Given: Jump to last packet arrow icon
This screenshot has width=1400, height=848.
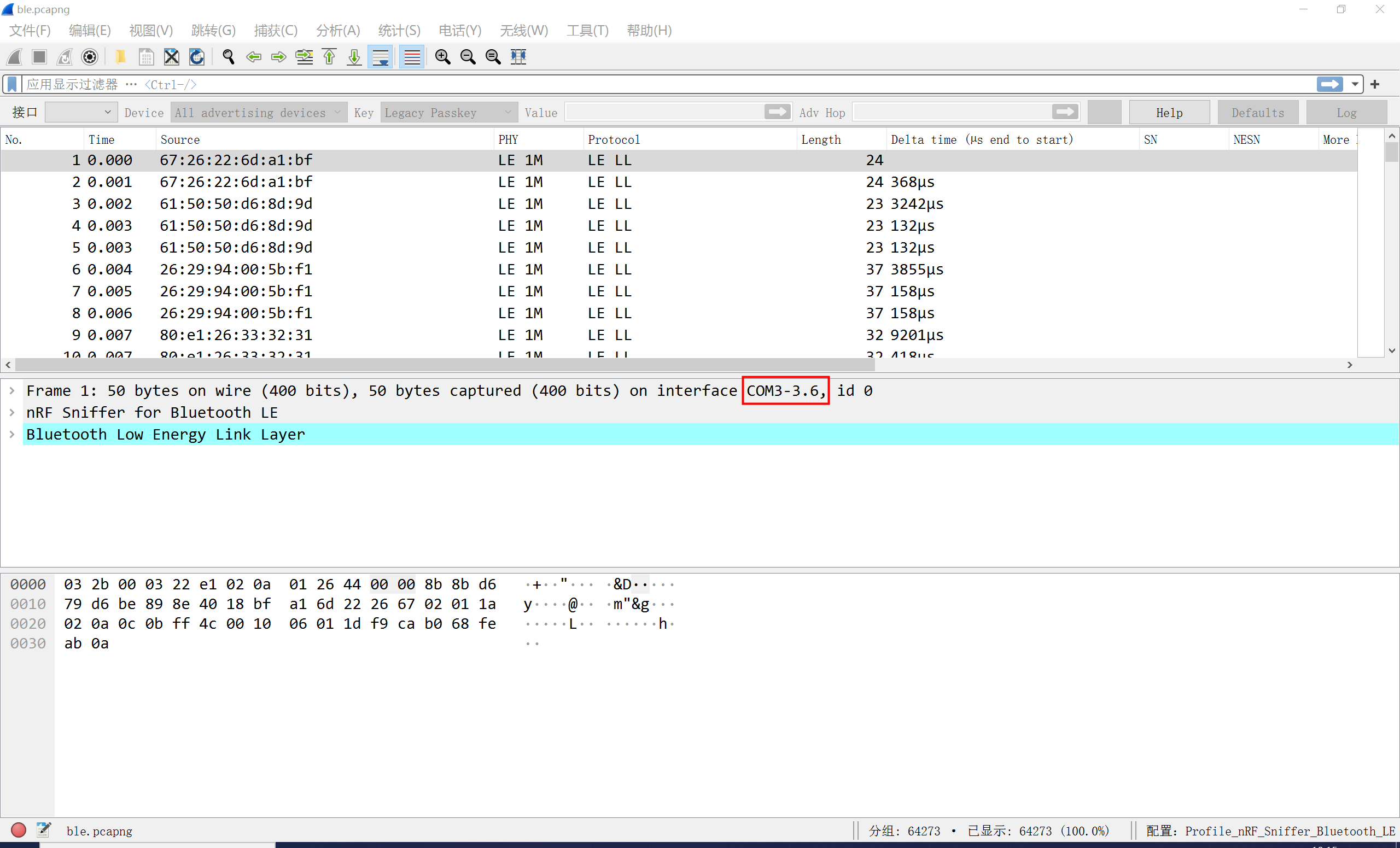Looking at the screenshot, I should [x=354, y=57].
